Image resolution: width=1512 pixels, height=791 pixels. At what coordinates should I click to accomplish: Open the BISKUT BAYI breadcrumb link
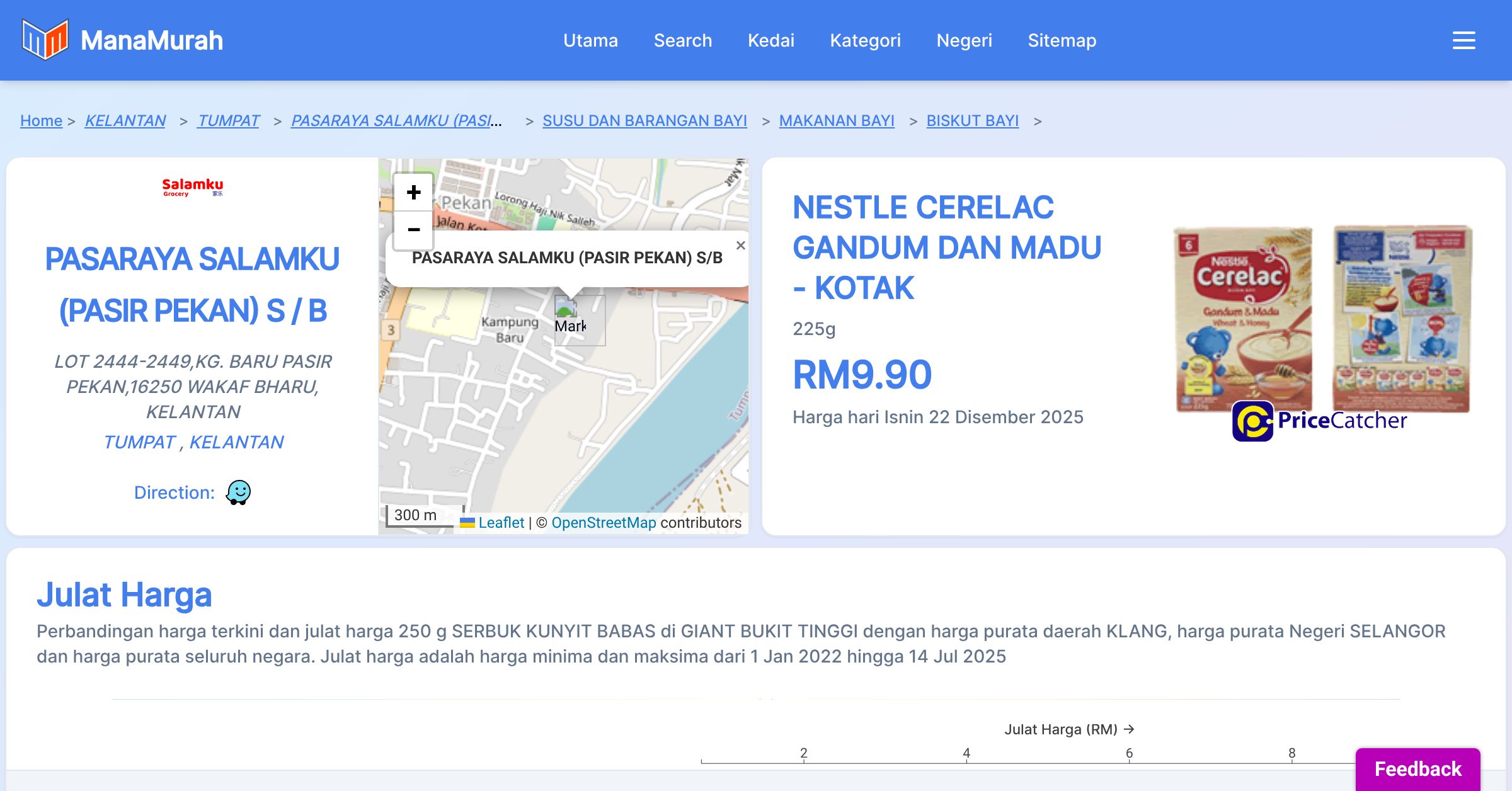[972, 120]
